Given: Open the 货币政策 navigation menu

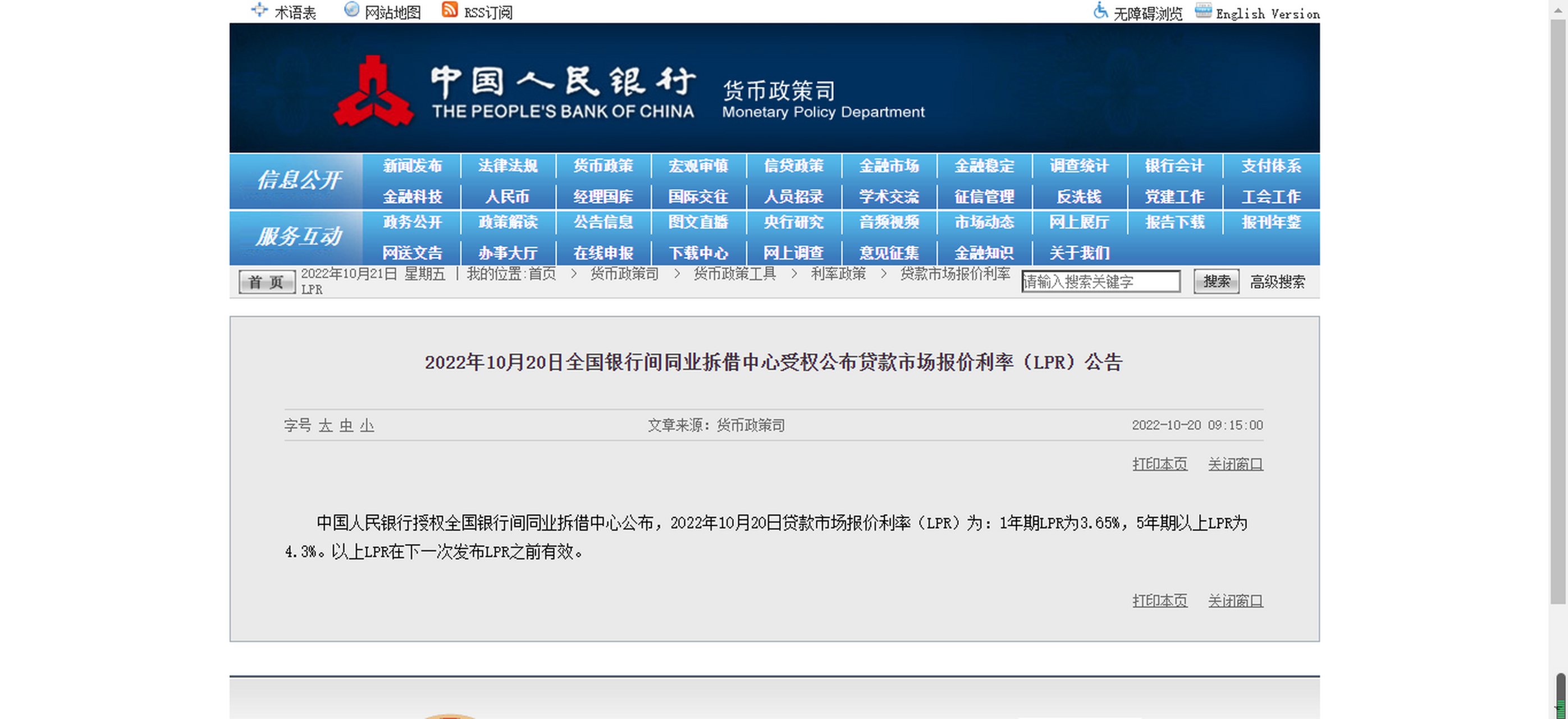Looking at the screenshot, I should click(x=603, y=165).
